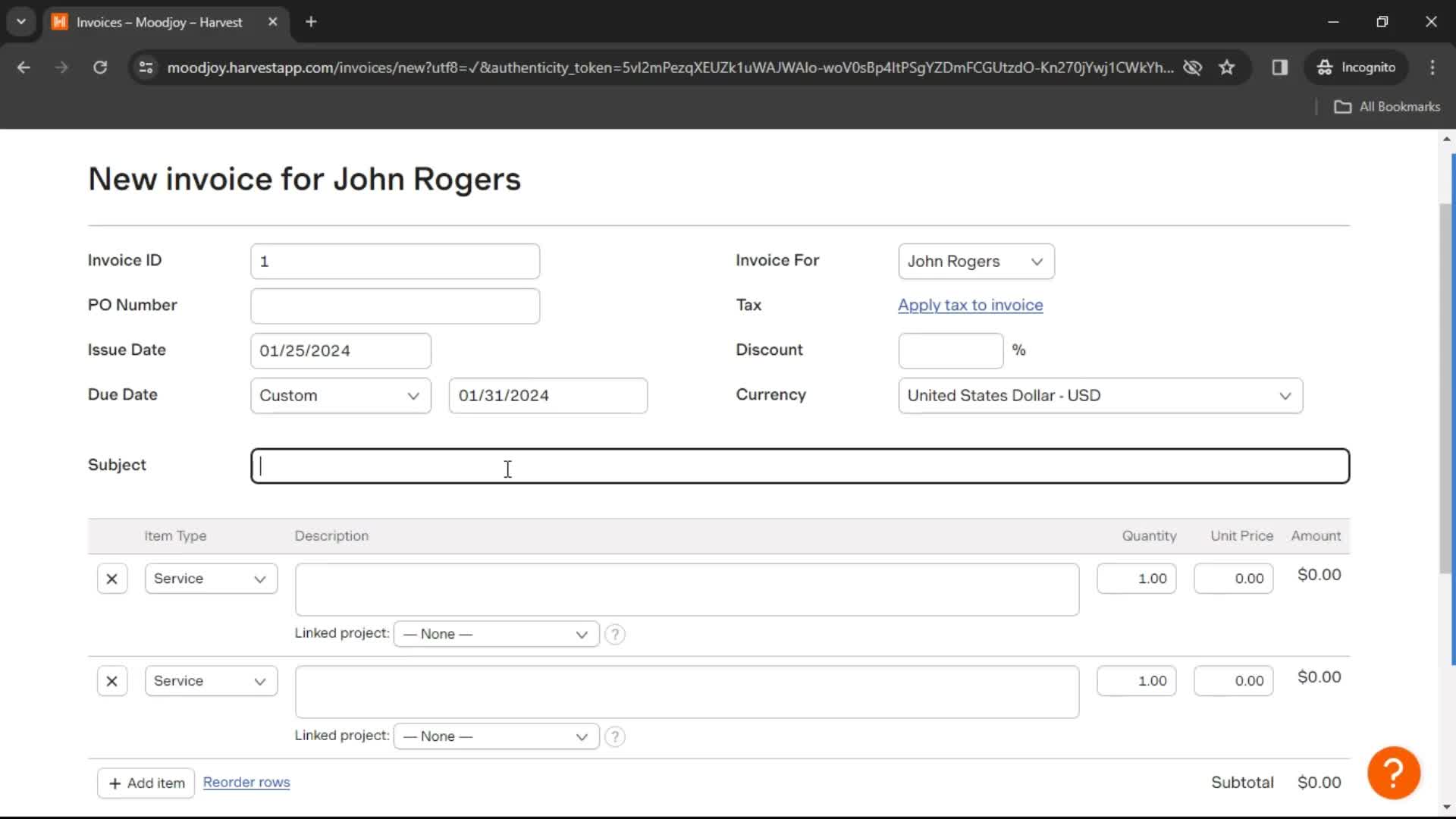Click the remove item icon for second row
This screenshot has width=1456, height=819.
click(x=111, y=681)
